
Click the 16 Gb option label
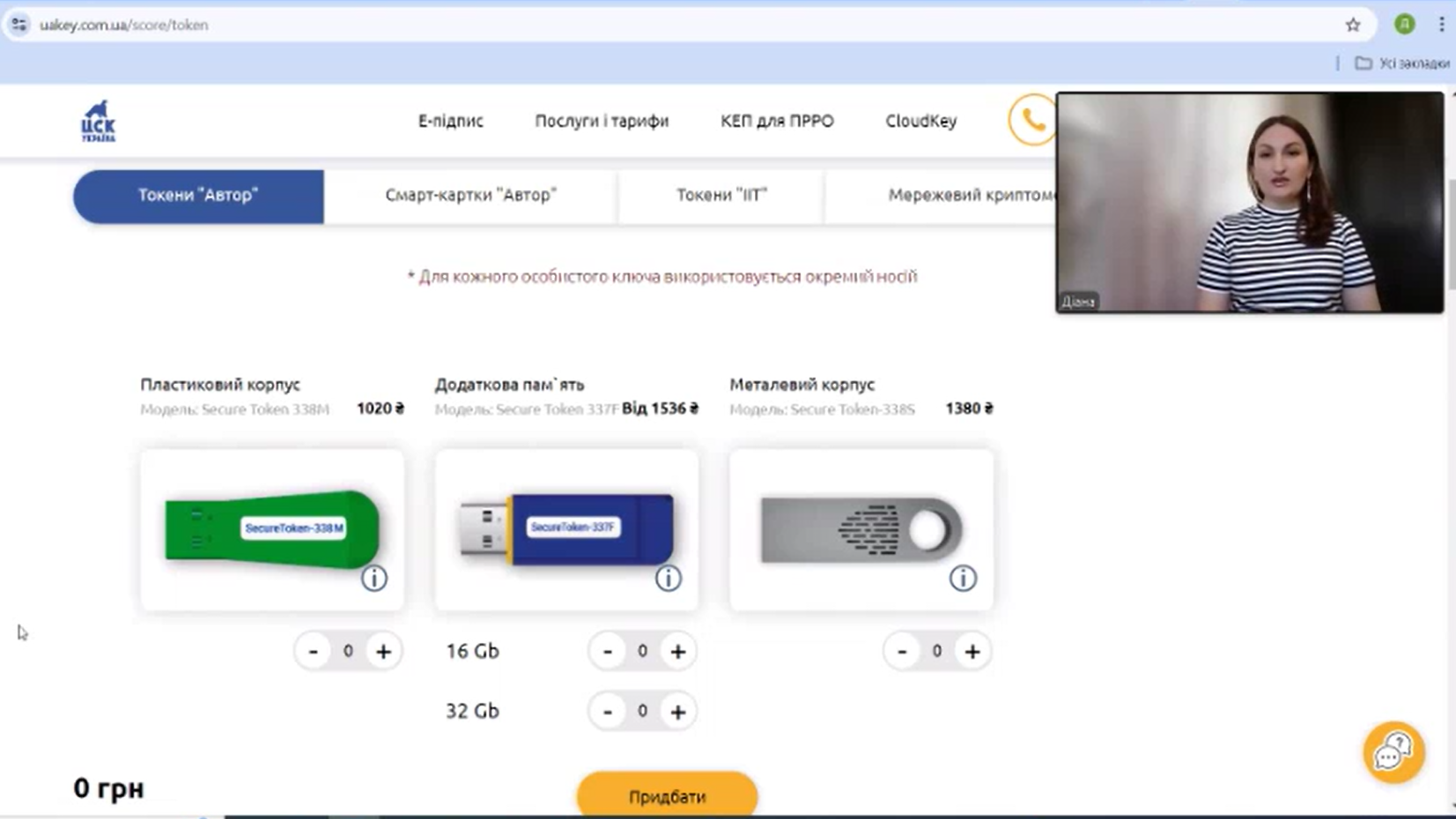(472, 652)
